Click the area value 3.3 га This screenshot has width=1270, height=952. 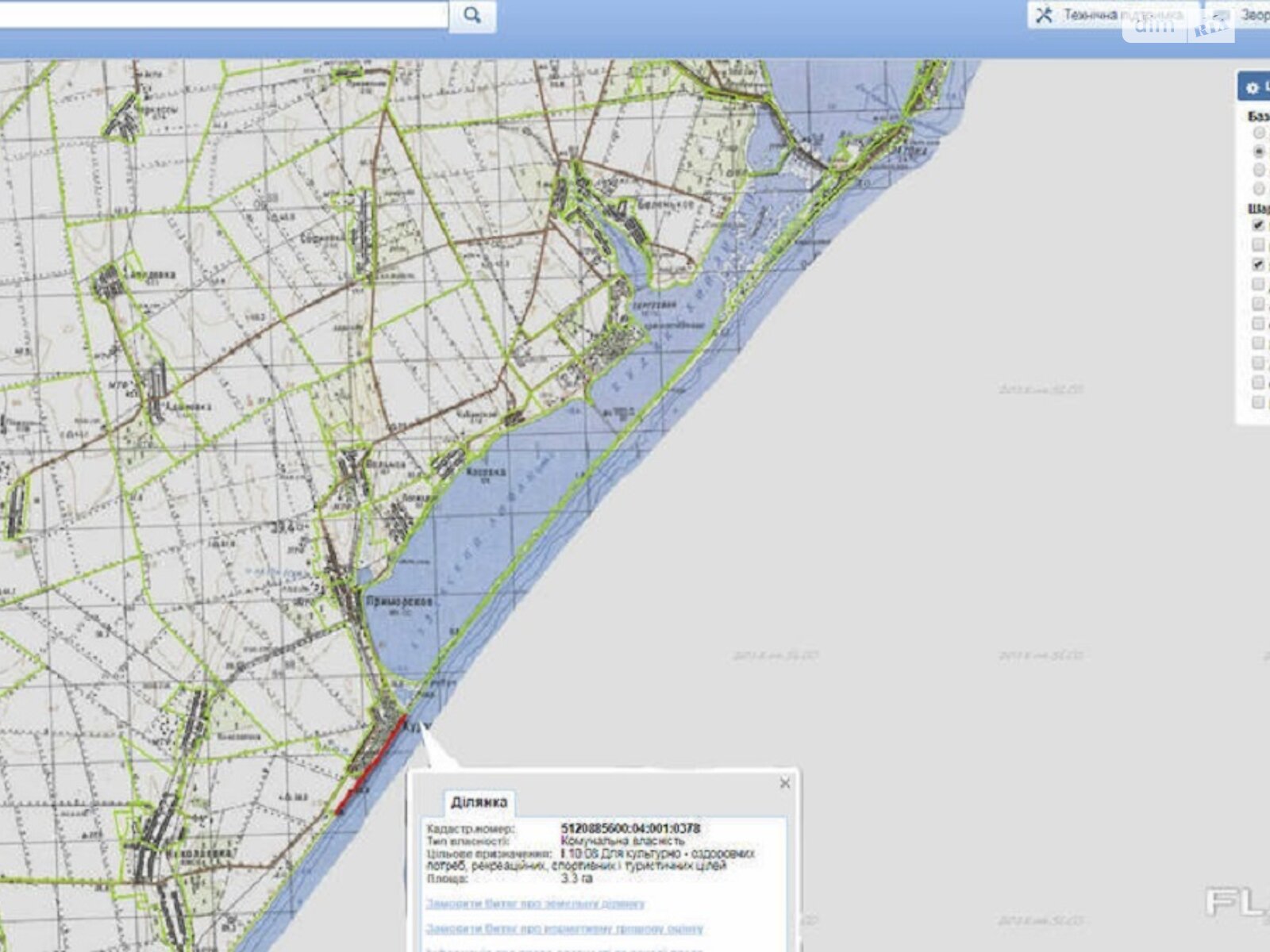[576, 879]
